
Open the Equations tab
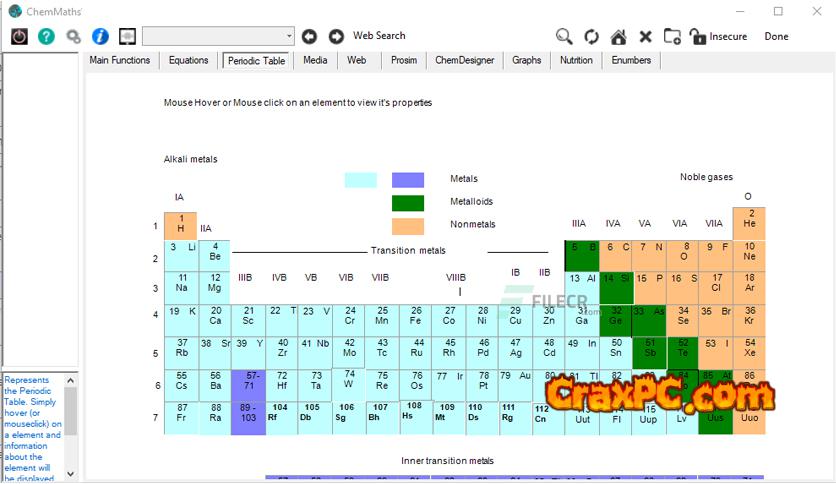click(188, 60)
